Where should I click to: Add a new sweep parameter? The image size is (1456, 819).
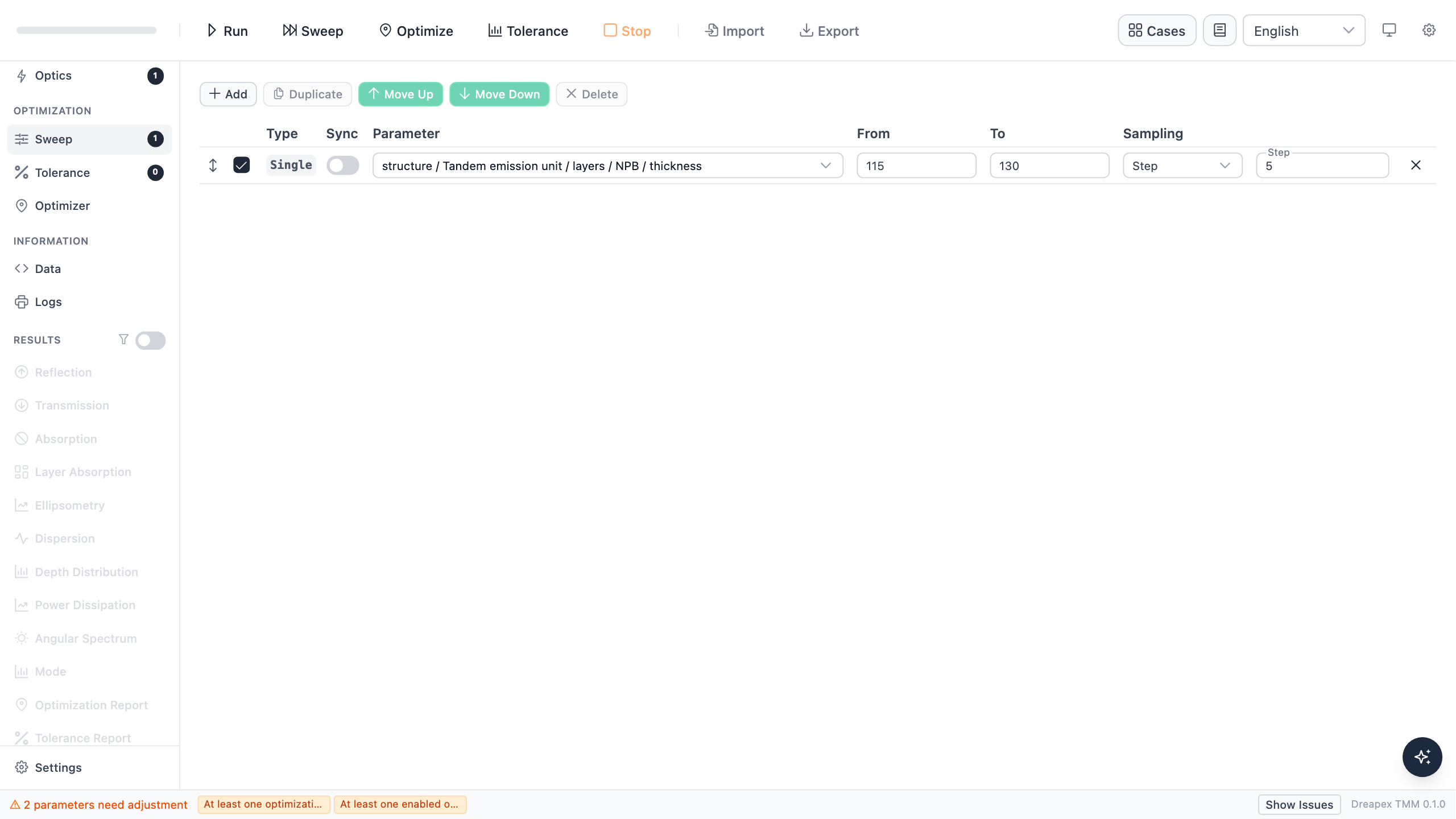coord(228,94)
